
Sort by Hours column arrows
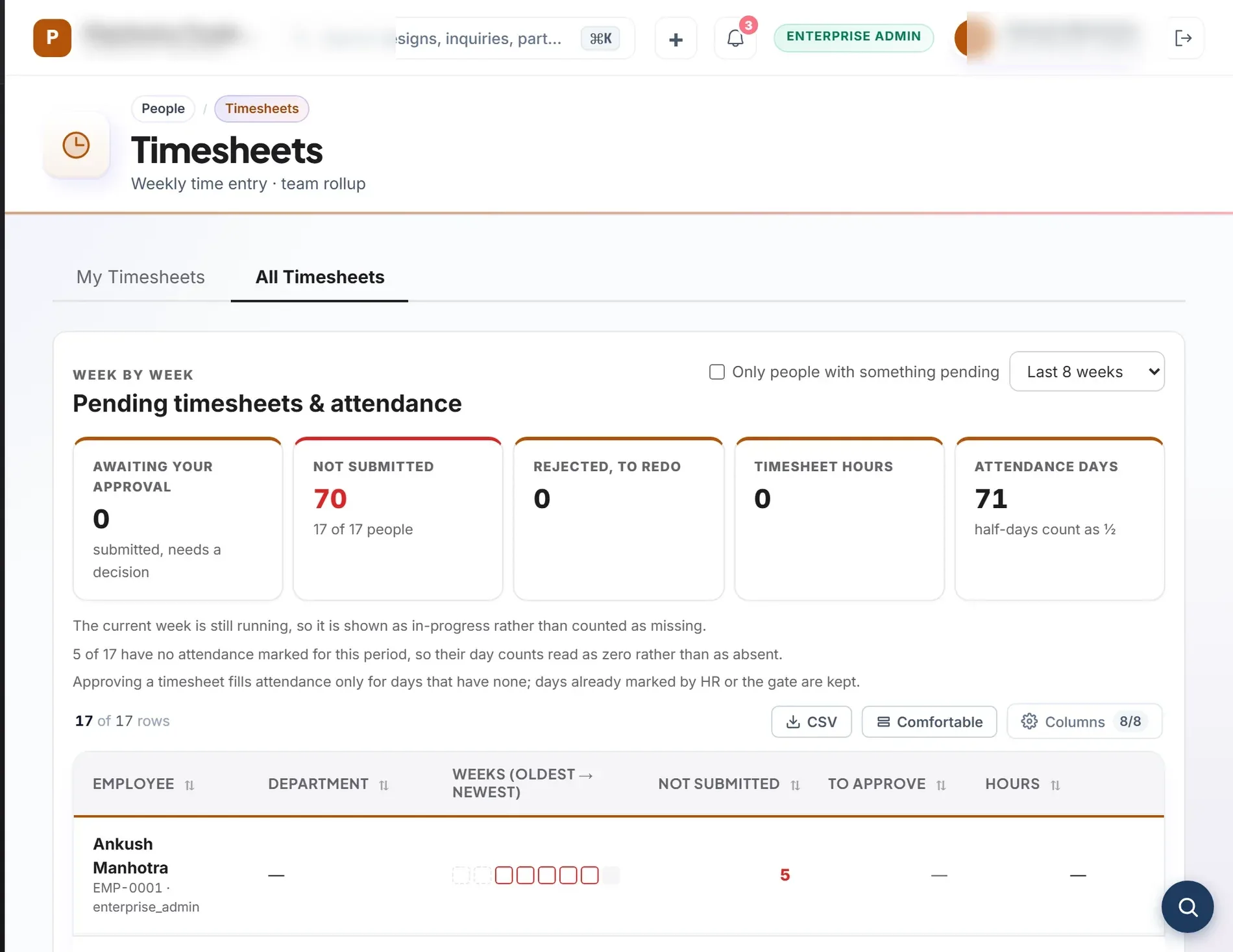coord(1055,785)
